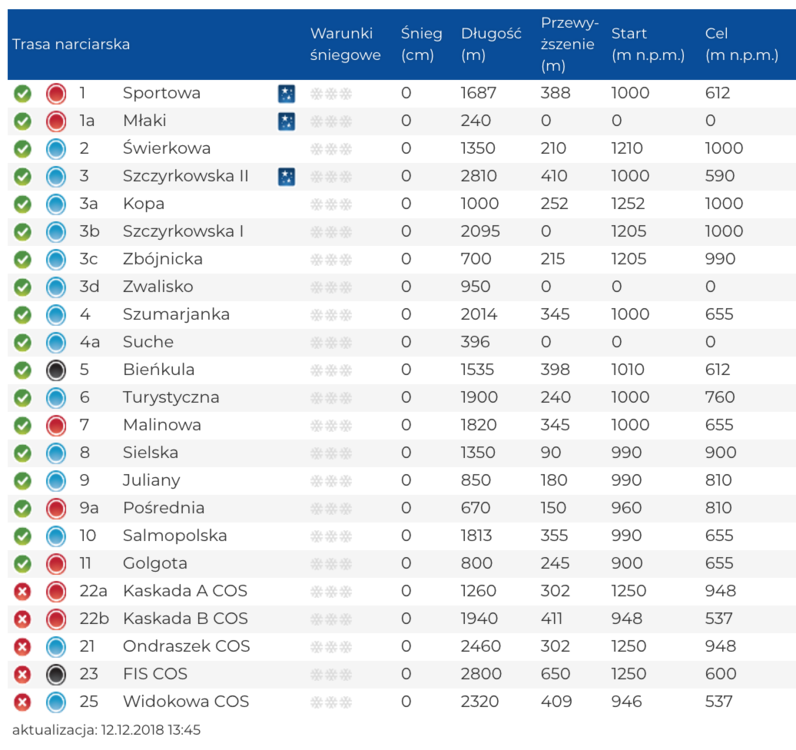Click the green check icon for Juliany
Viewport: 796px width, 750px height.
point(22,481)
